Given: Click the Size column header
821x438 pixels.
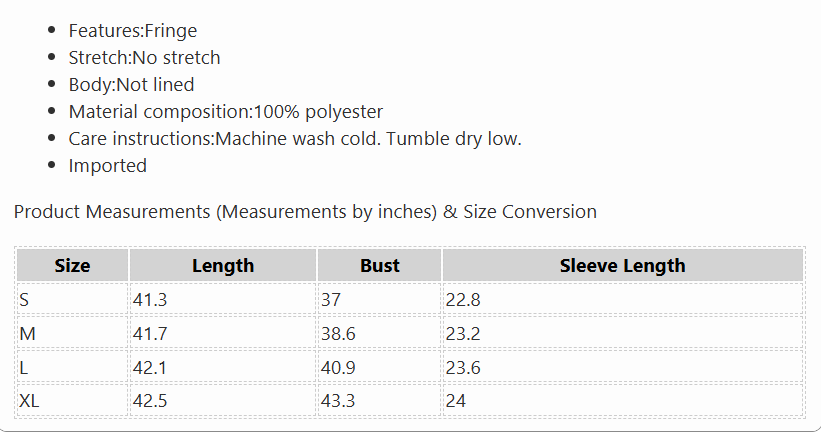Looking at the screenshot, I should (72, 265).
